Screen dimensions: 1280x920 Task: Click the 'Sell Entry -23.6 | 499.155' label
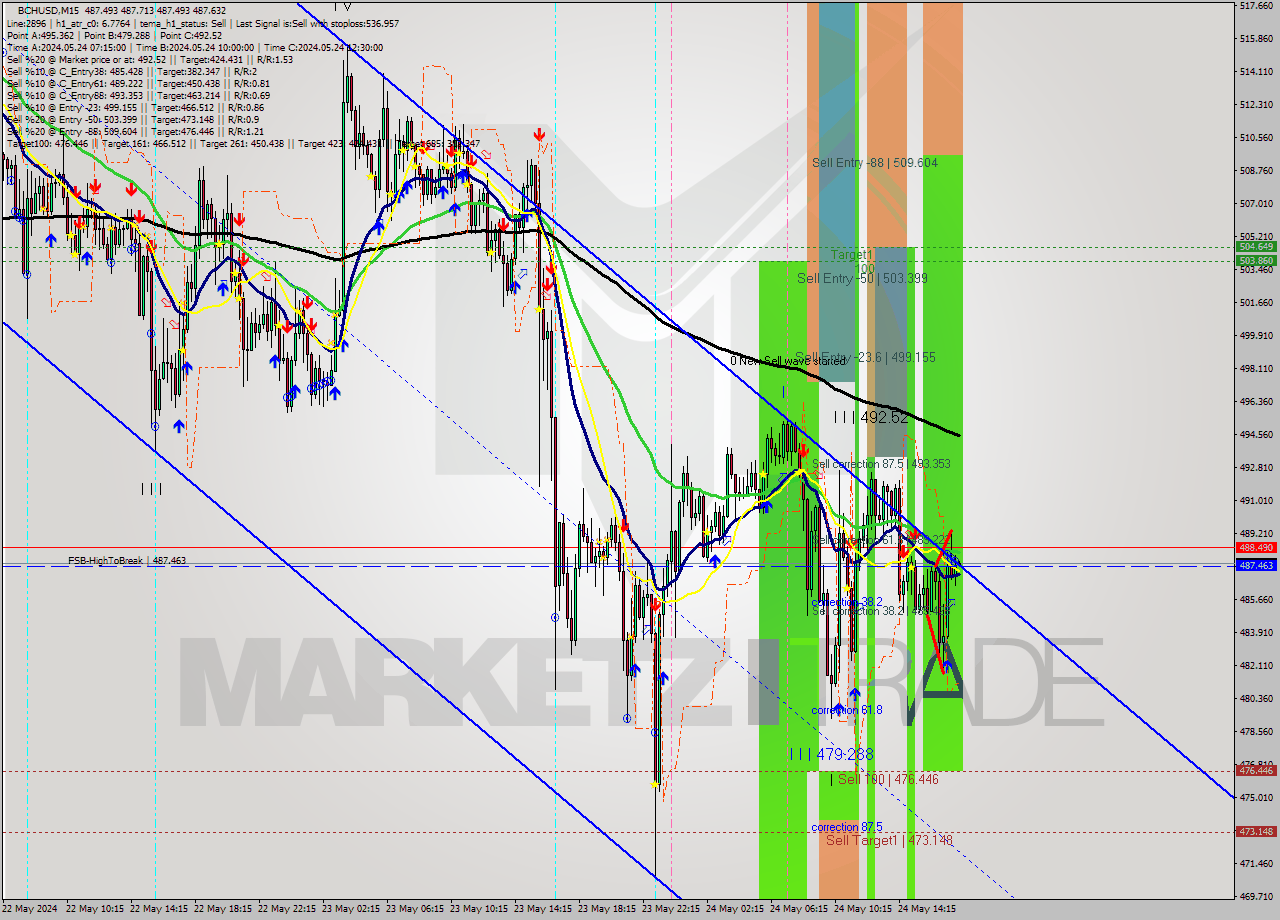866,357
